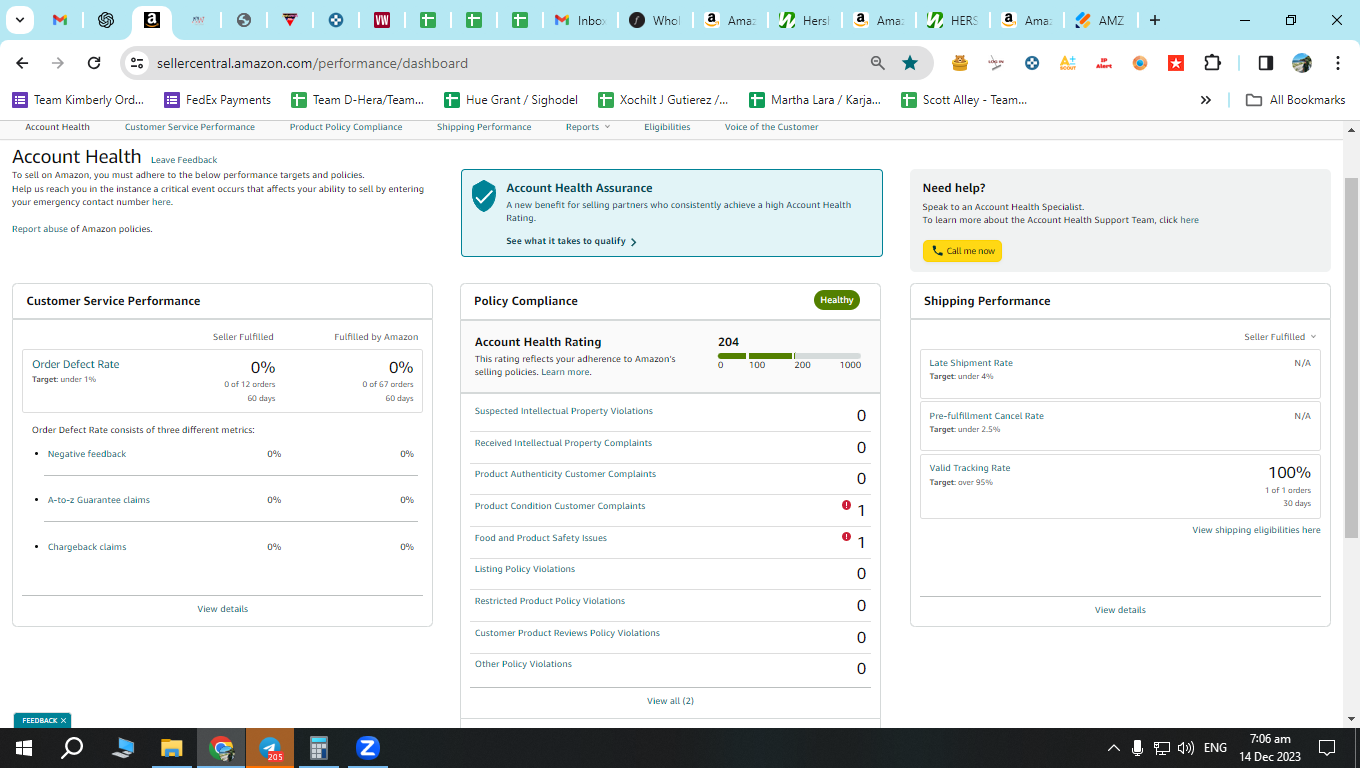1360x768 pixels.
Task: Open the tab search dropdown arrow
Action: point(19,20)
